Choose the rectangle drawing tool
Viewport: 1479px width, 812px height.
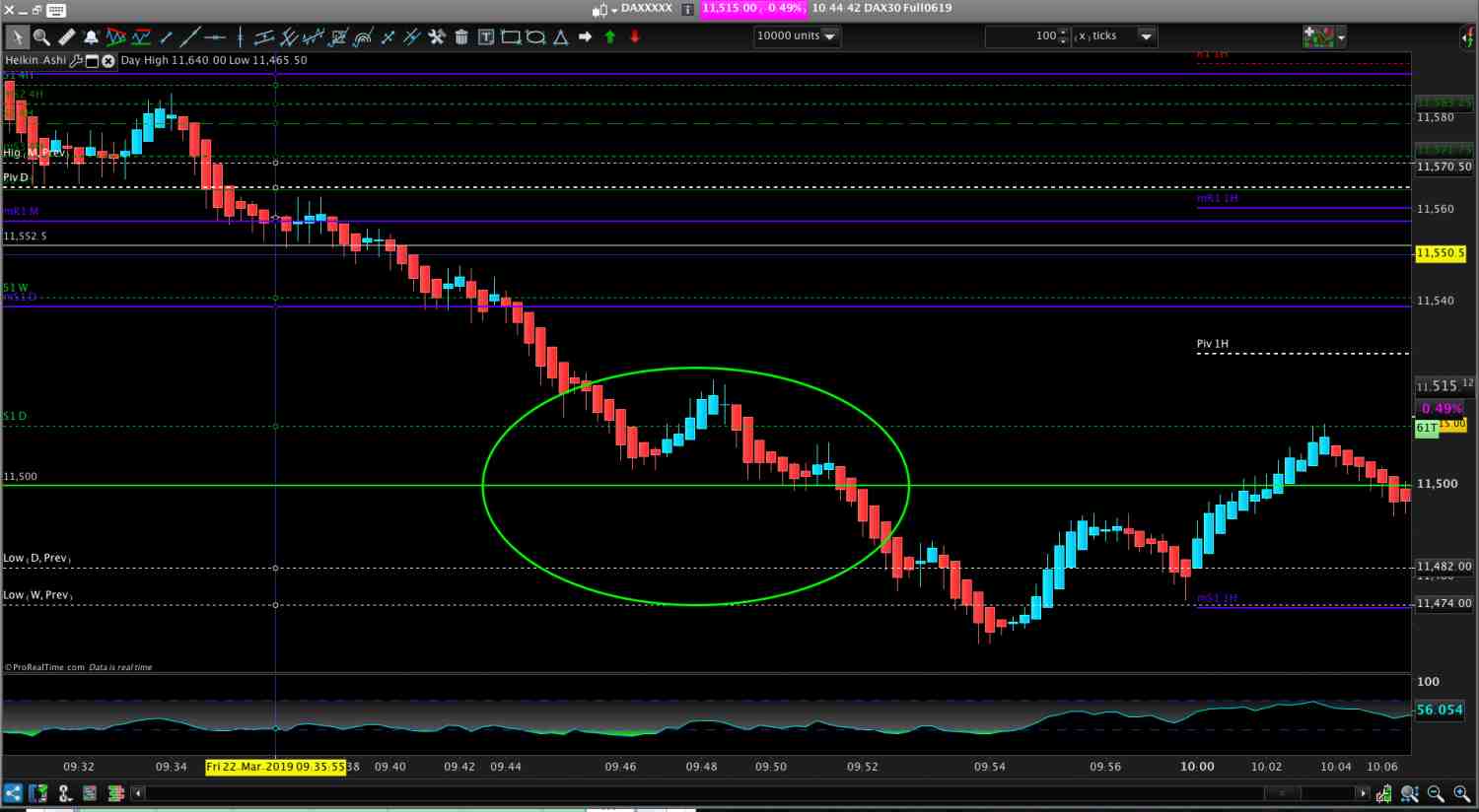tap(511, 37)
